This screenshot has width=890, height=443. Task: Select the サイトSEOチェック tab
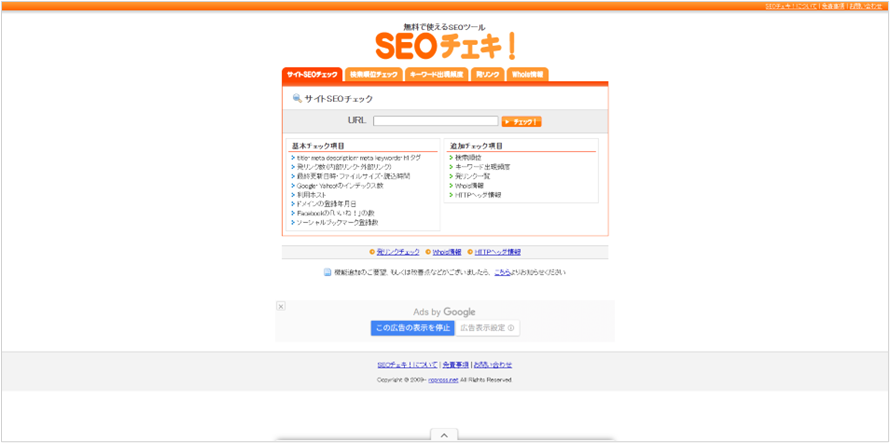(312, 75)
